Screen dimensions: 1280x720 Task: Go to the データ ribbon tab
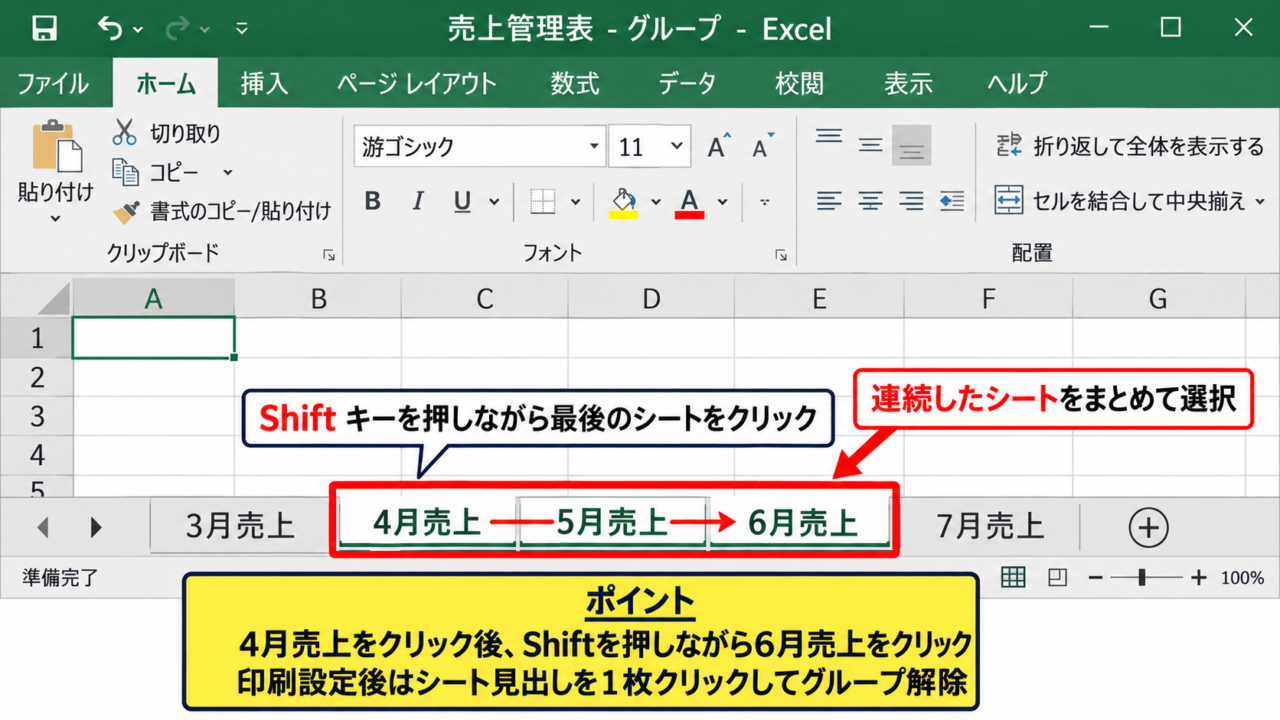tap(687, 84)
